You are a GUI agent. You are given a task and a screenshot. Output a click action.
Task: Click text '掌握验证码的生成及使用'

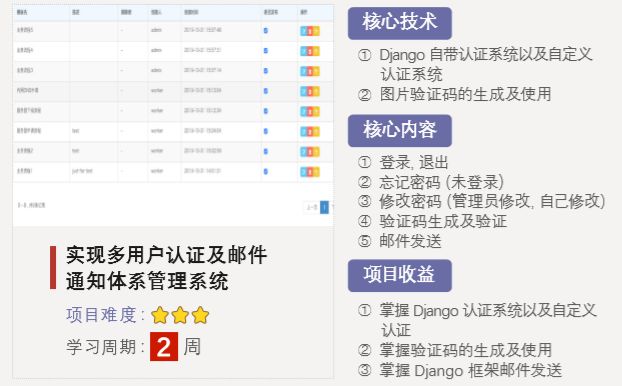click(466, 350)
